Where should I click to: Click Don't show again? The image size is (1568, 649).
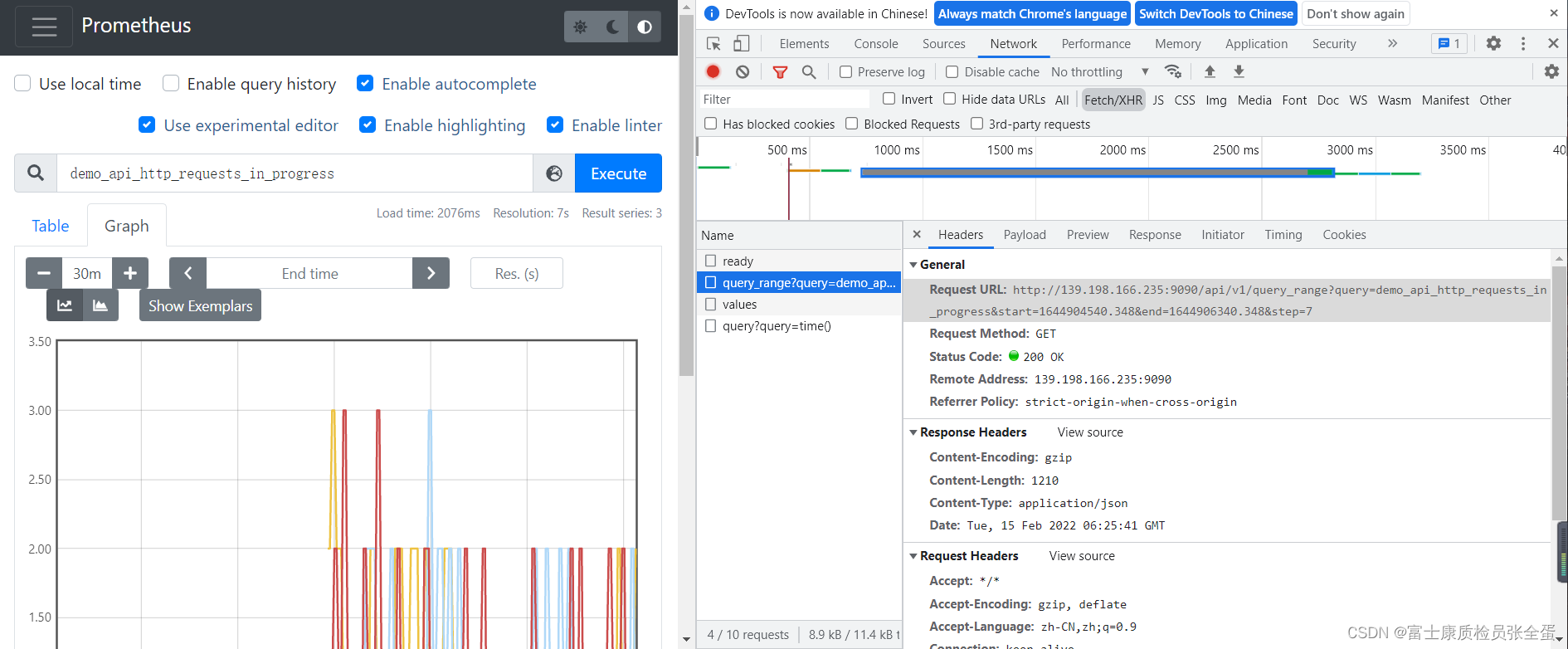(x=1356, y=13)
